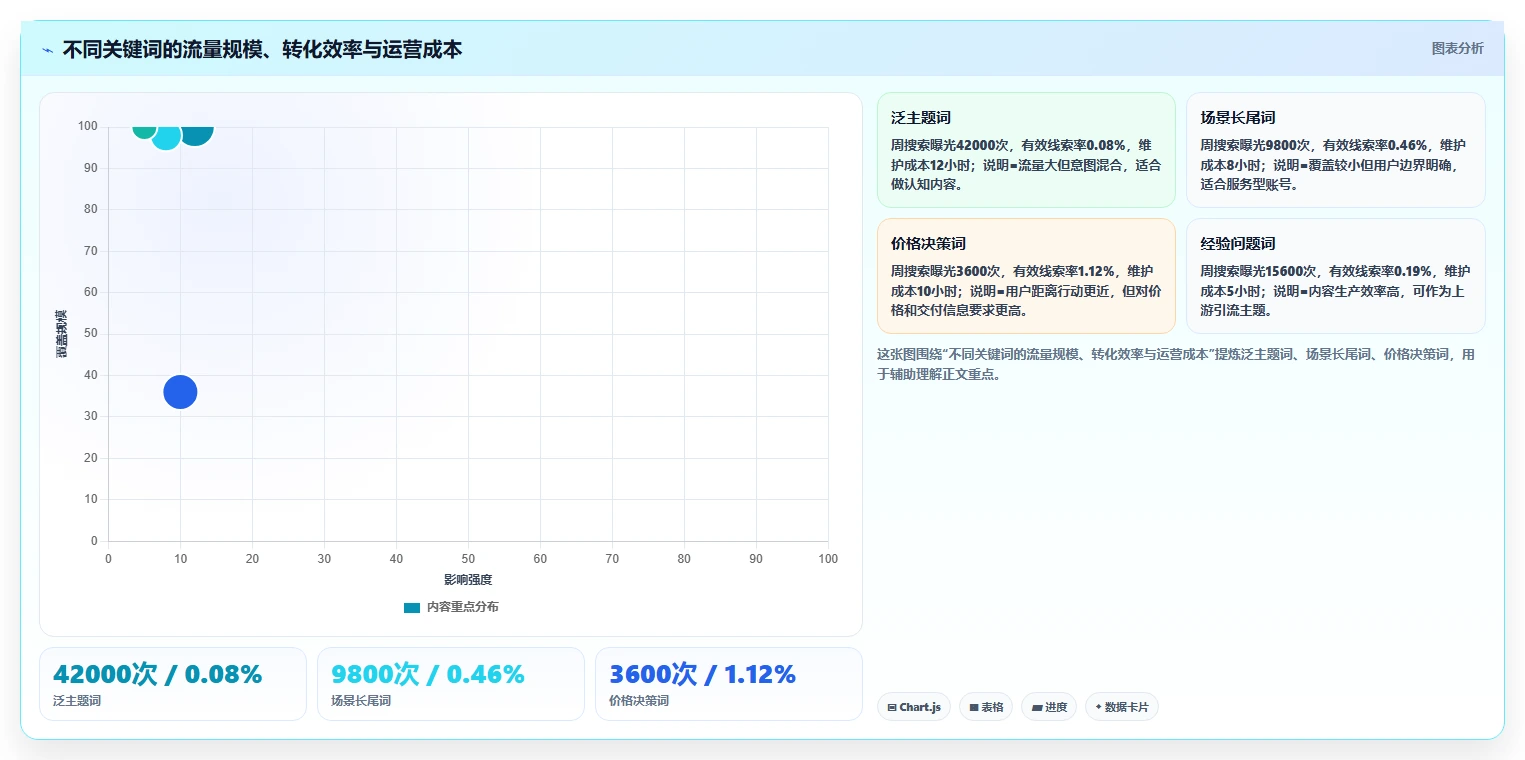This screenshot has width=1525, height=760.
Task: Open the 3600次 / 1.12% stat card
Action: tap(728, 684)
